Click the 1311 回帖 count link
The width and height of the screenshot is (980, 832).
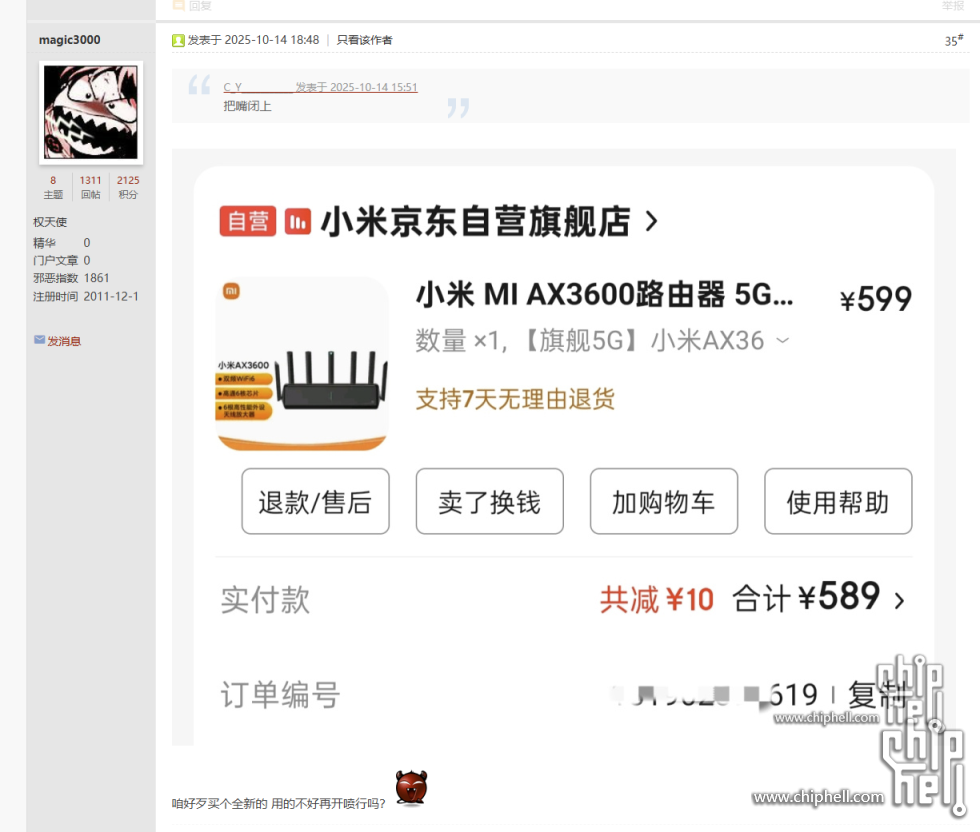click(x=91, y=181)
